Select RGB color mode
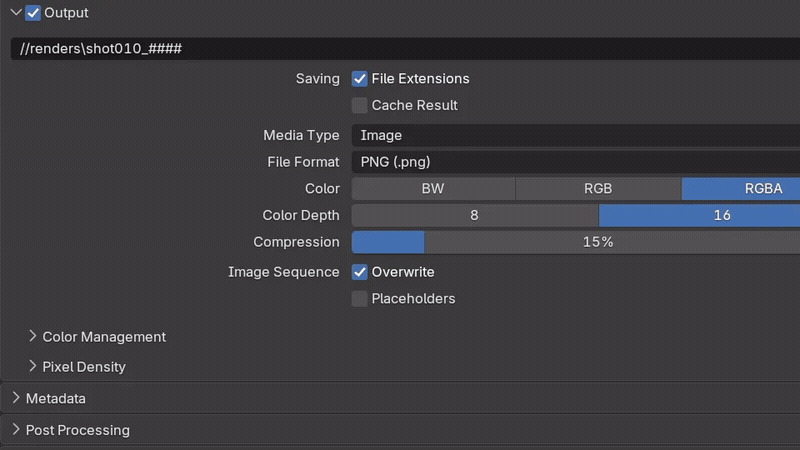The height and width of the screenshot is (450, 800). [598, 189]
